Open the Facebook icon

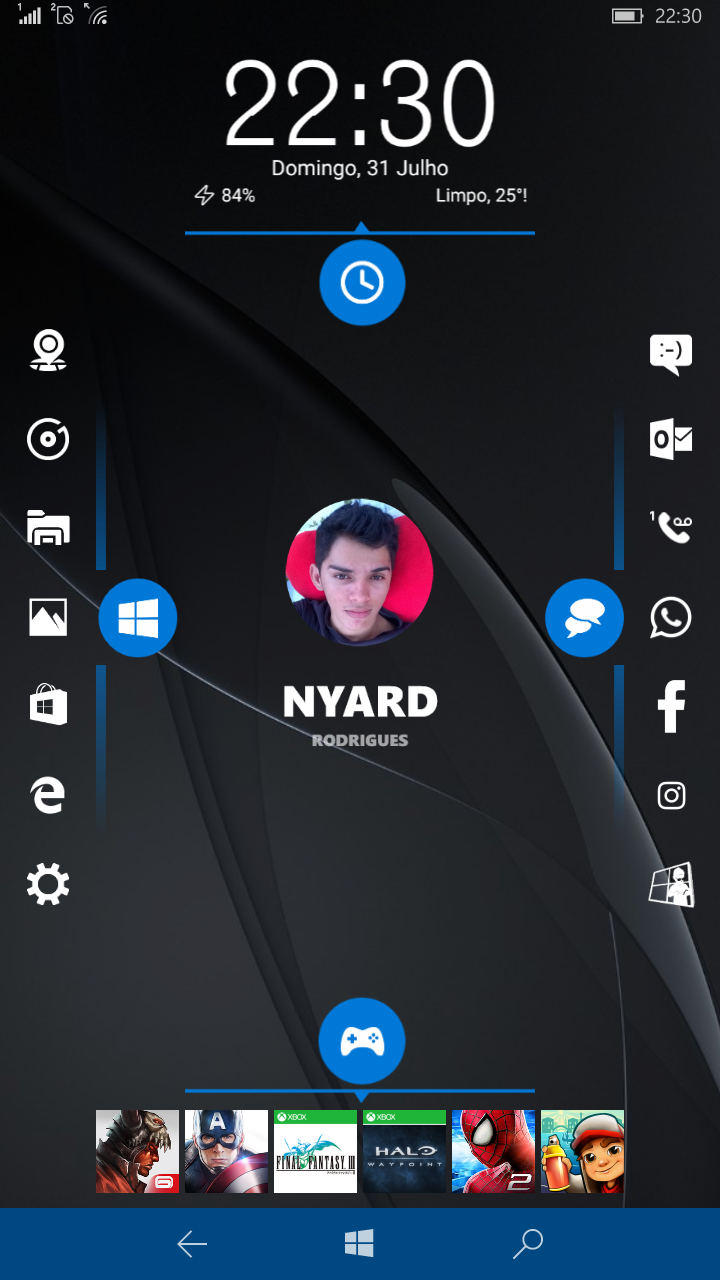pyautogui.click(x=671, y=706)
